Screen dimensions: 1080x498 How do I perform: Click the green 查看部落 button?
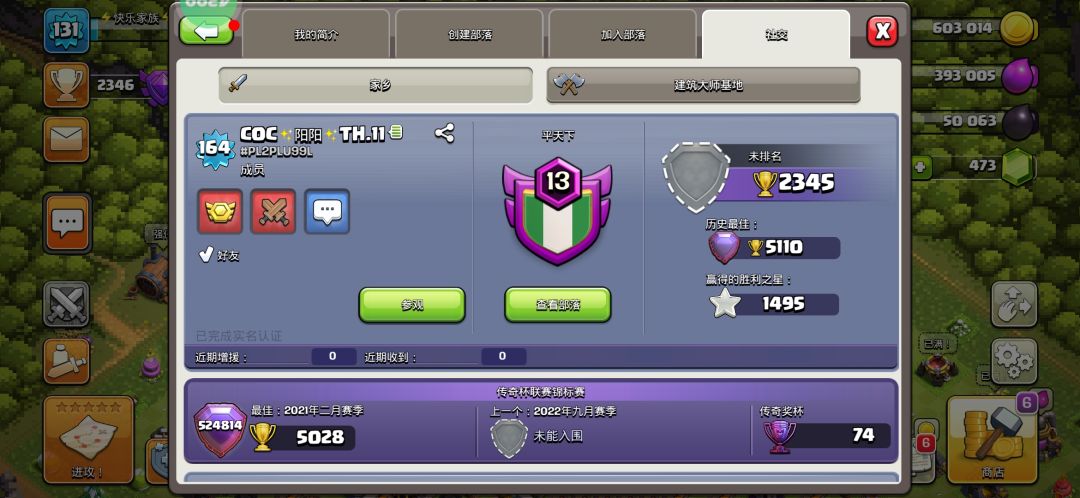click(x=558, y=305)
